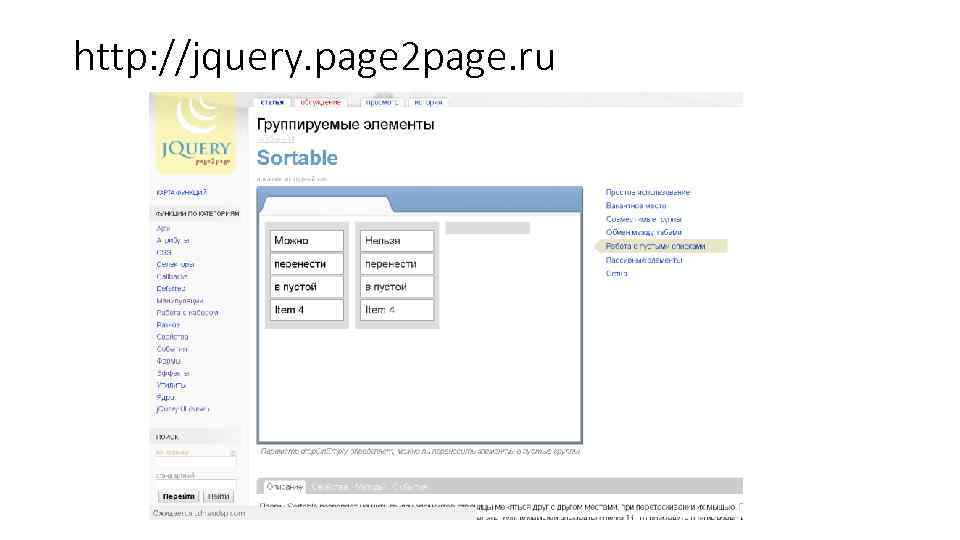Open 'jQuery UI' sidebar link
The width and height of the screenshot is (960, 540).
point(182,409)
